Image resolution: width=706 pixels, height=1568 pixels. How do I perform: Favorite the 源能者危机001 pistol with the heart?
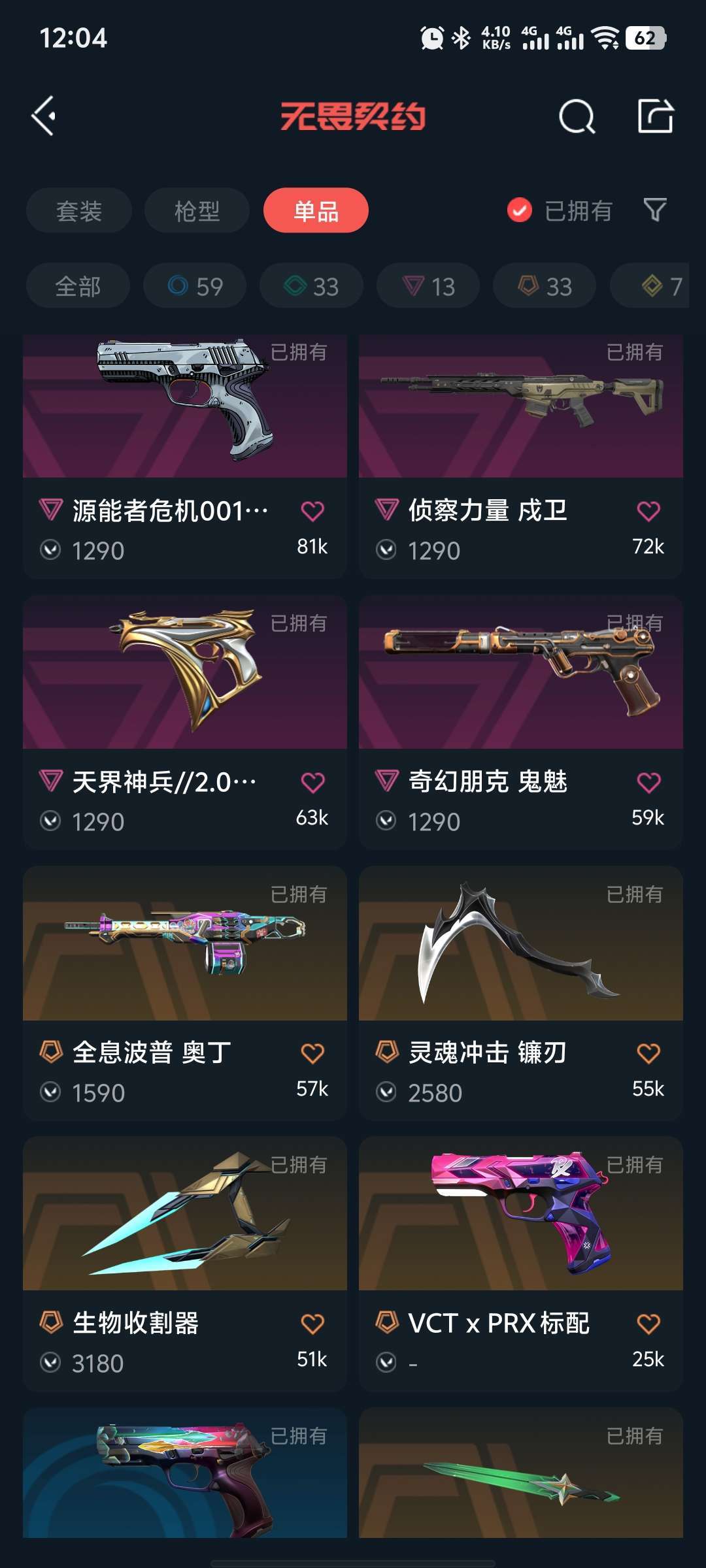pos(312,511)
